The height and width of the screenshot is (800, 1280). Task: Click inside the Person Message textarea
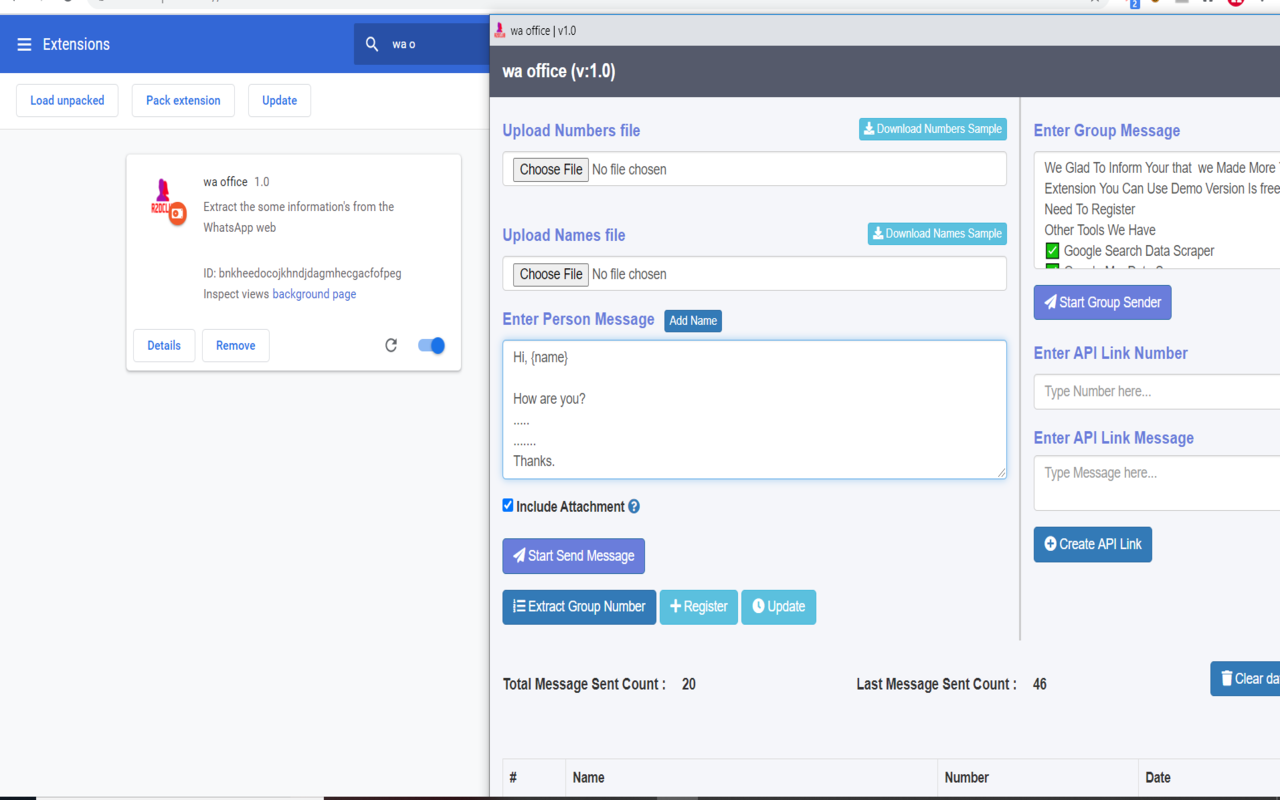pyautogui.click(x=754, y=409)
